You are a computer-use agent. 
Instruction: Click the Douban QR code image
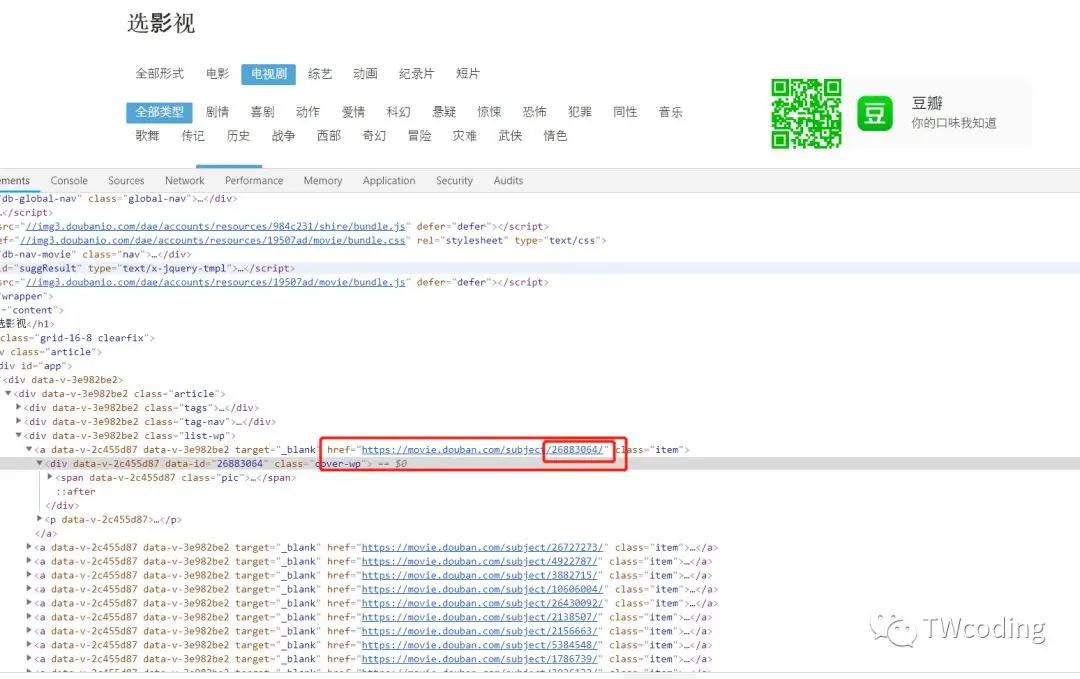click(807, 114)
